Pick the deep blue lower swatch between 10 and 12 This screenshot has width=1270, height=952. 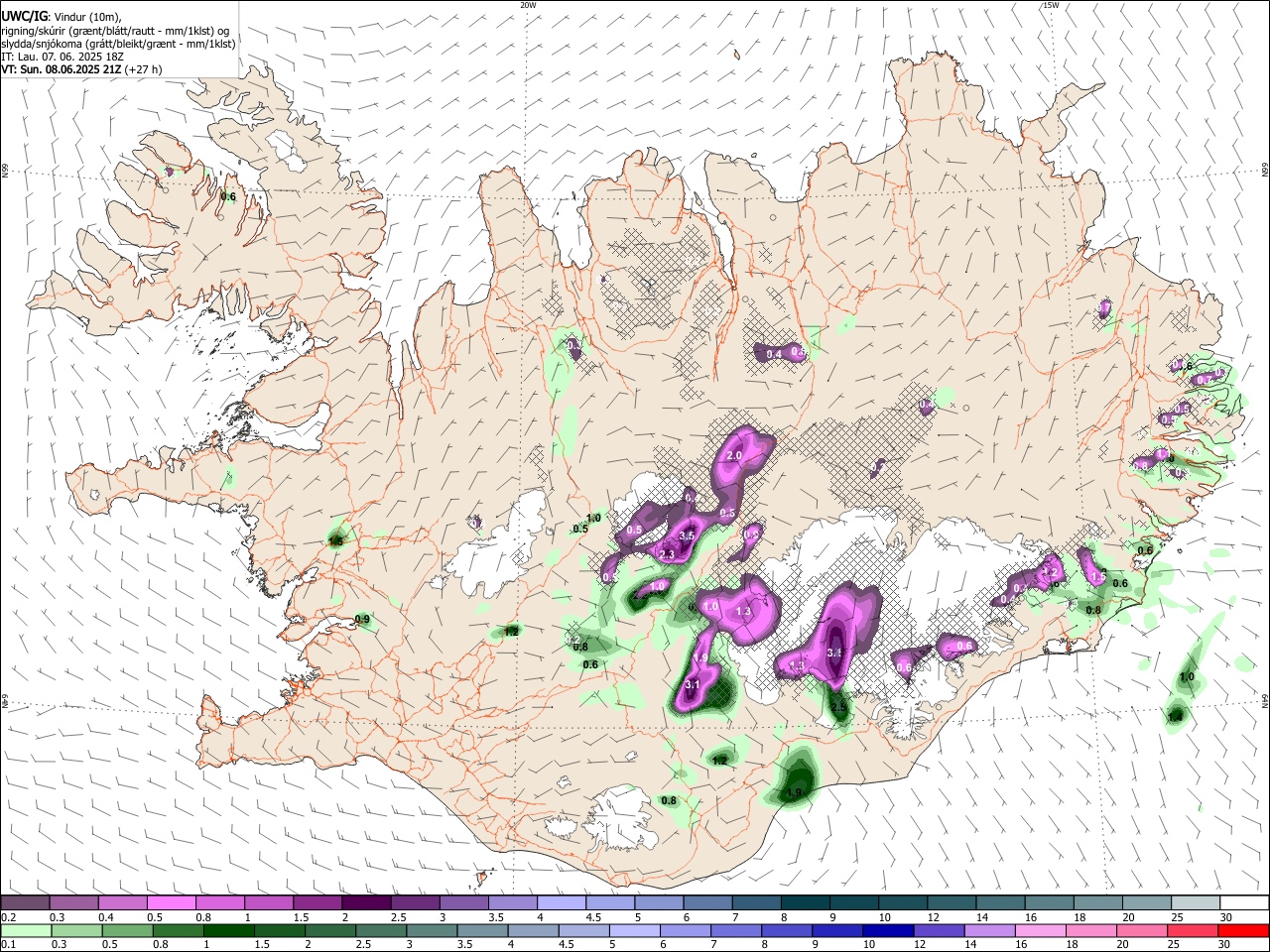886,930
